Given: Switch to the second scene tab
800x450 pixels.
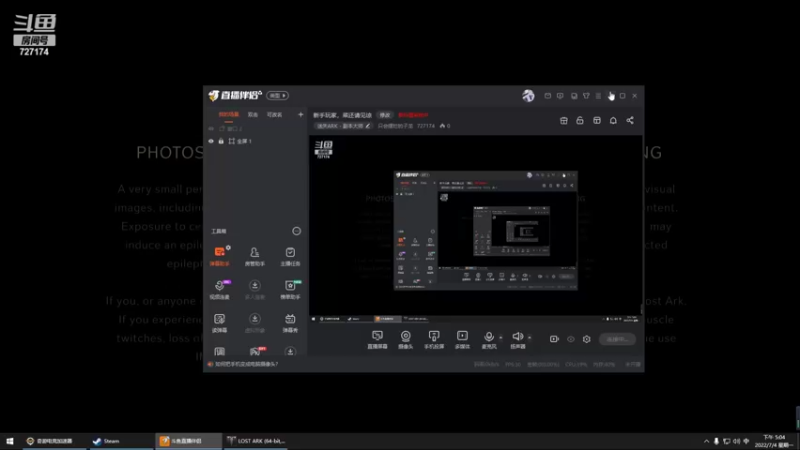Looking at the screenshot, I should coord(253,115).
